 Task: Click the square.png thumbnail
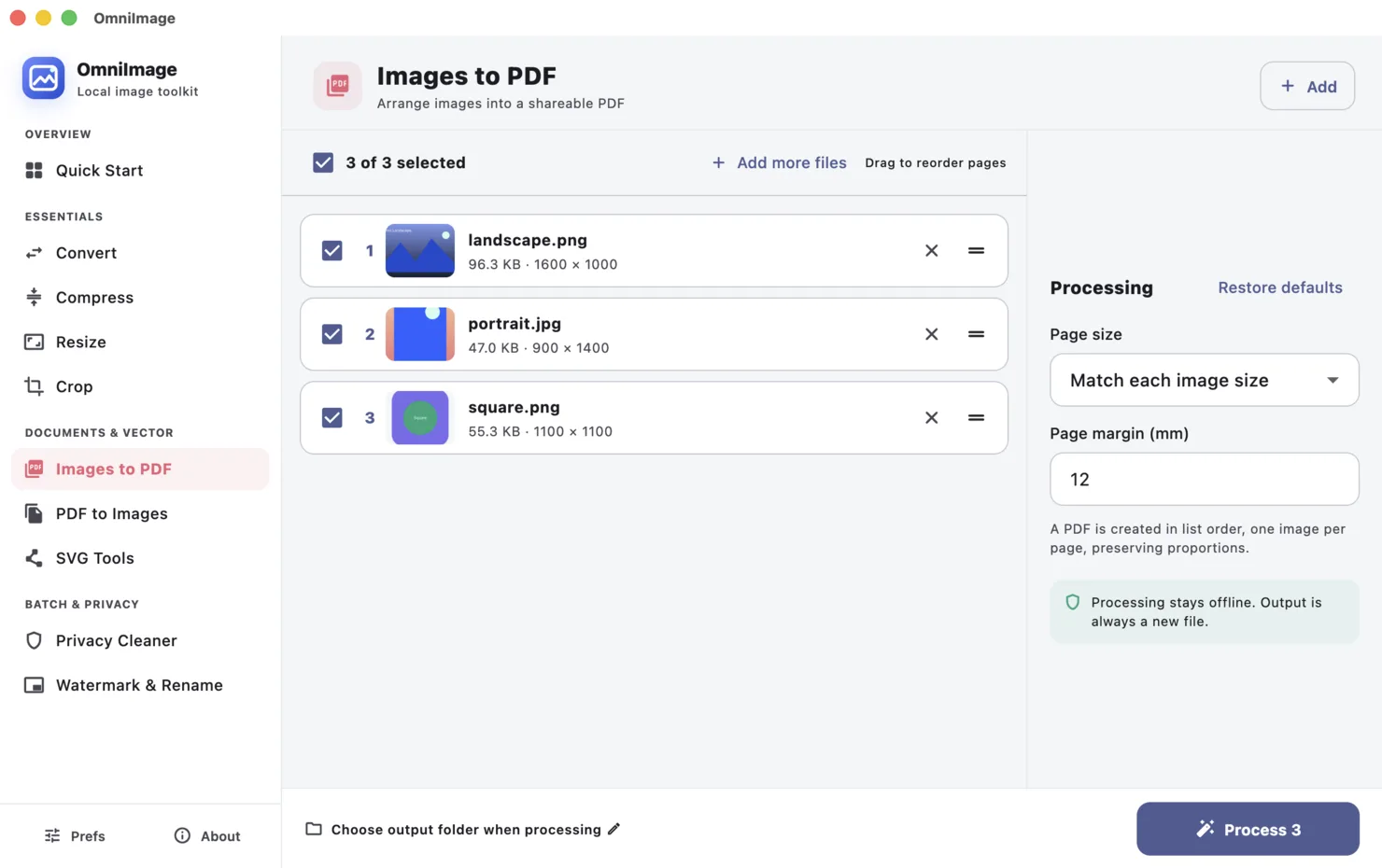pyautogui.click(x=420, y=417)
